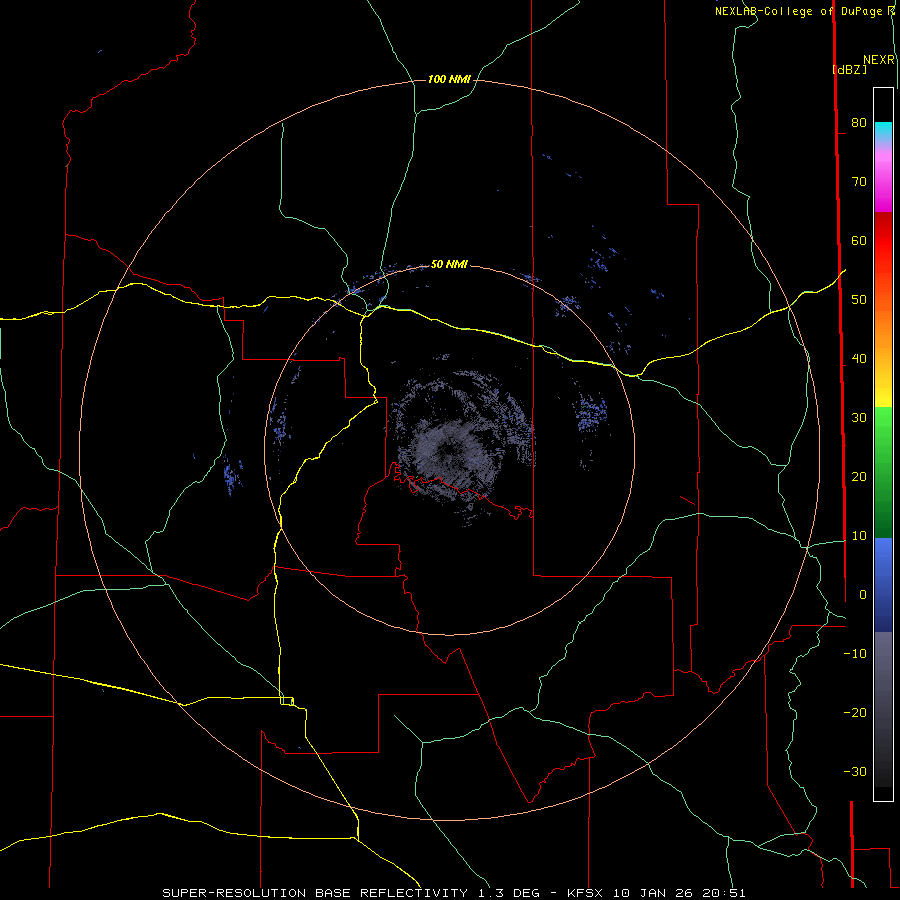Click the -30 value on the dBZ scale

click(855, 772)
